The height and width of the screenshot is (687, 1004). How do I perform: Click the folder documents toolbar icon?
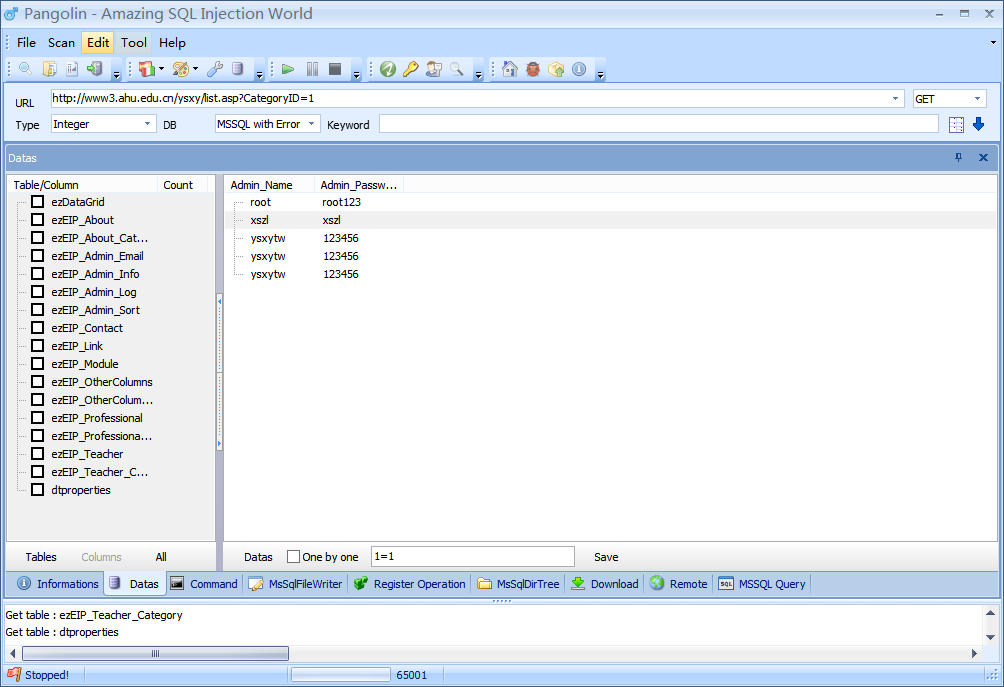49,69
